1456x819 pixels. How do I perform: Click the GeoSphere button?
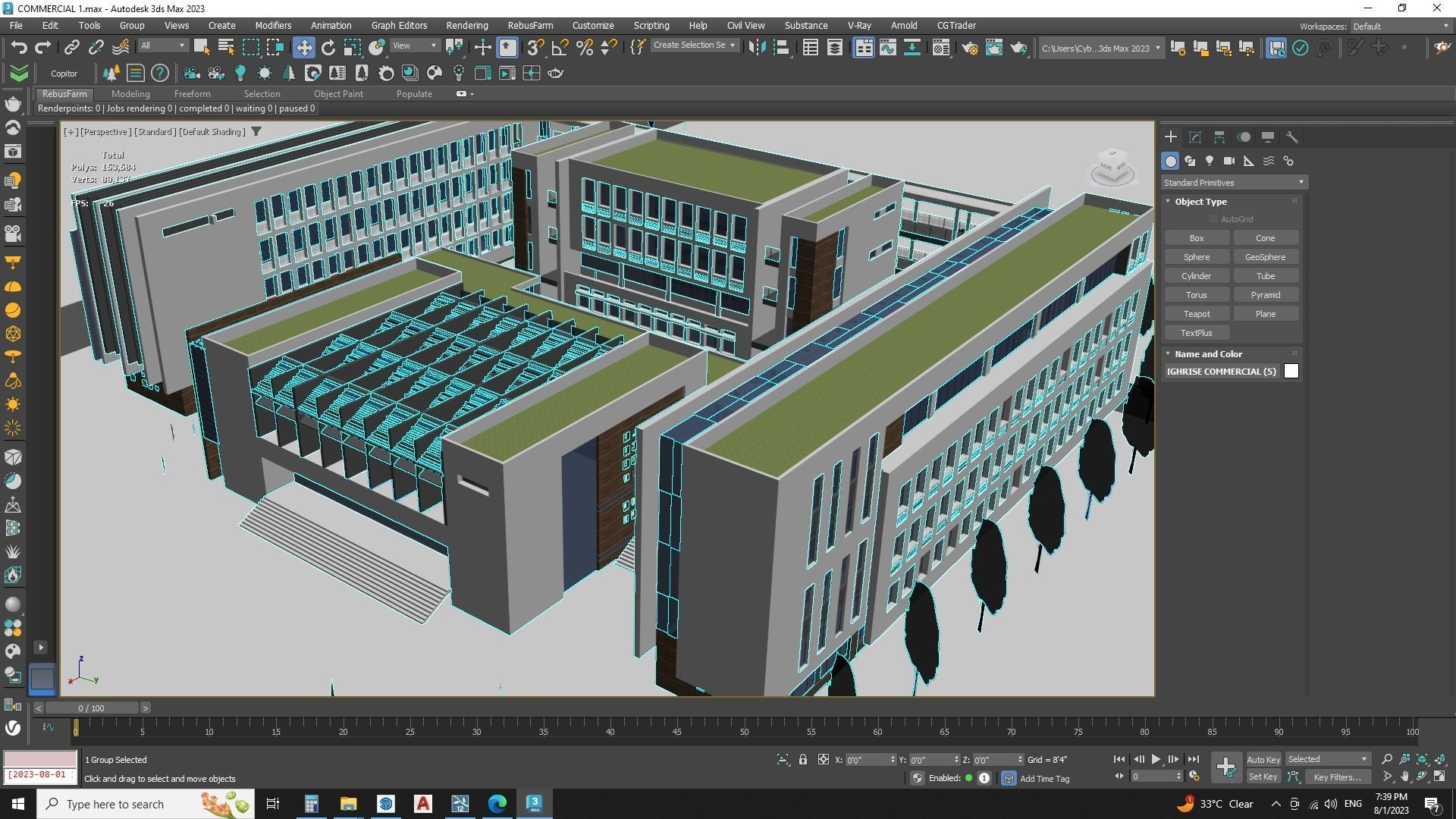pos(1265,257)
